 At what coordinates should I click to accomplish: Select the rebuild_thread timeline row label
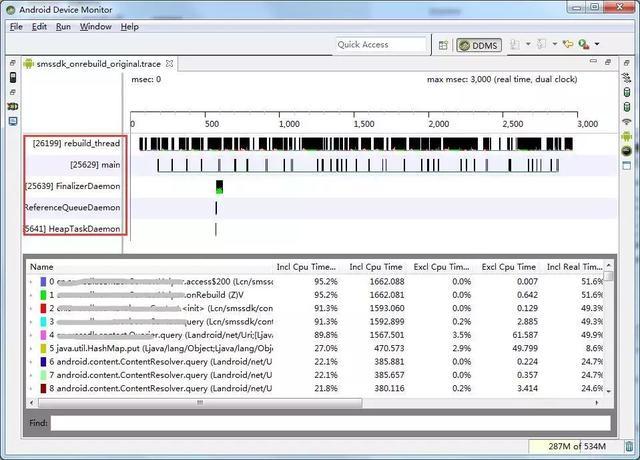point(76,143)
